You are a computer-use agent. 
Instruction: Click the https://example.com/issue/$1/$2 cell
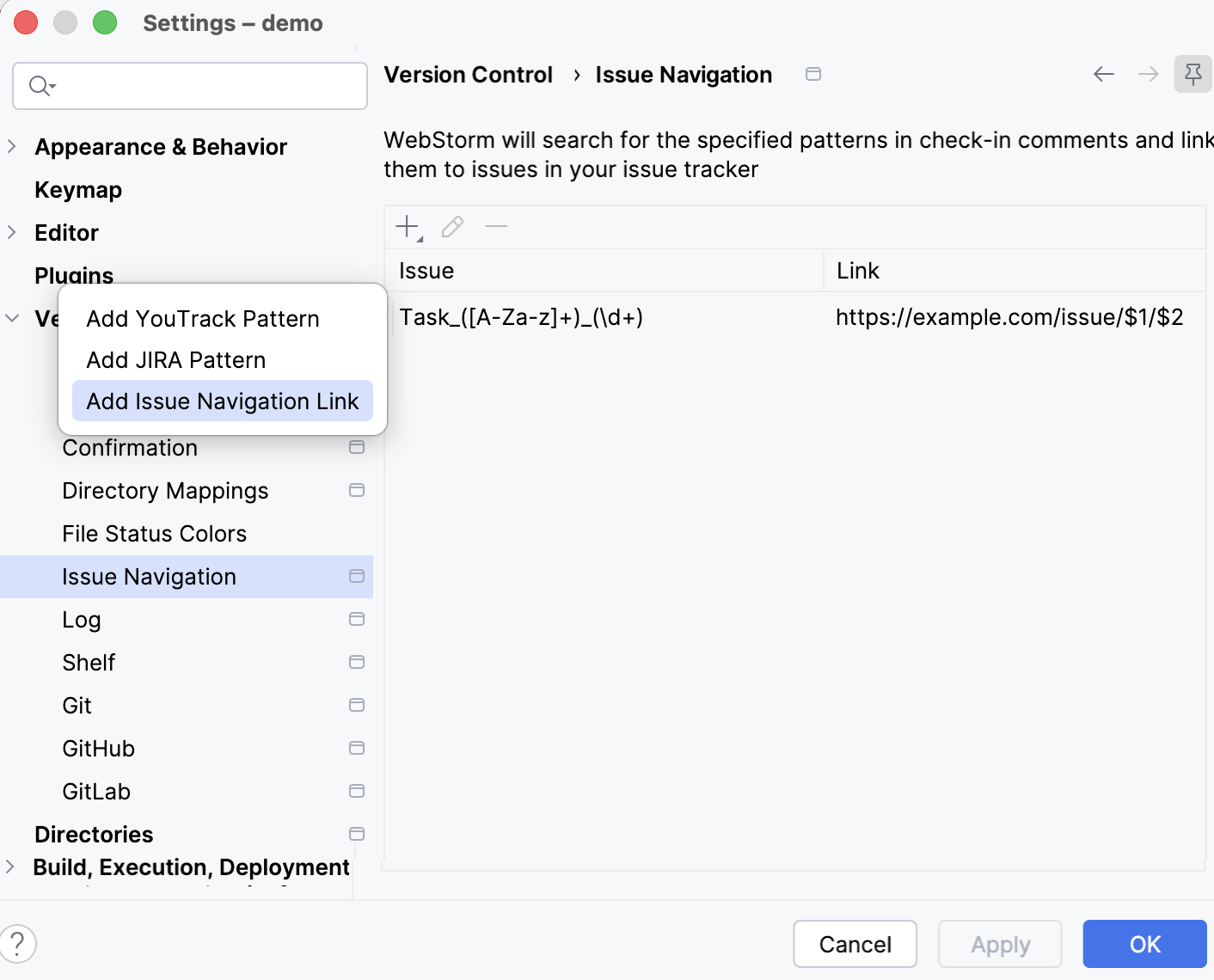[1009, 317]
